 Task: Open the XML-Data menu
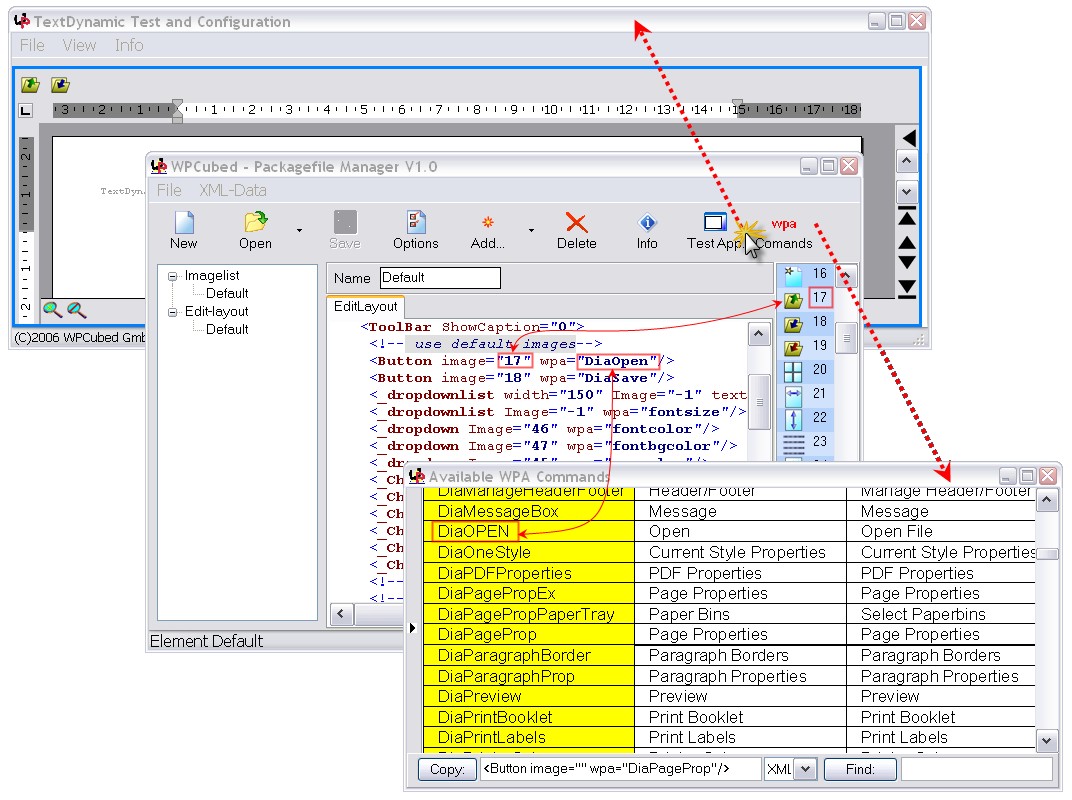point(232,190)
